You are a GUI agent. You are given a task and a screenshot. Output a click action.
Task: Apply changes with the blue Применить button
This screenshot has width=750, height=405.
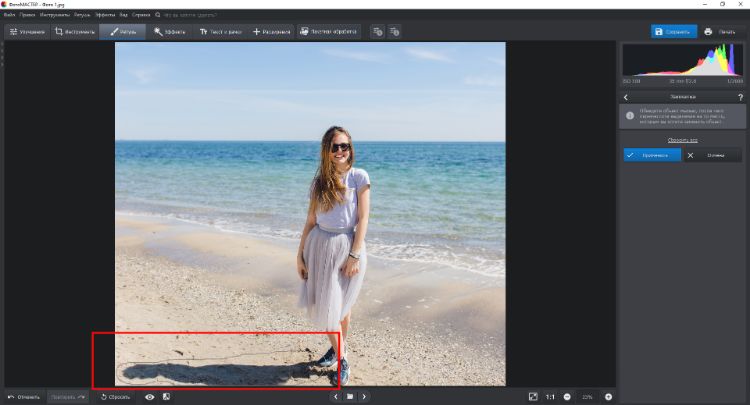pos(652,155)
